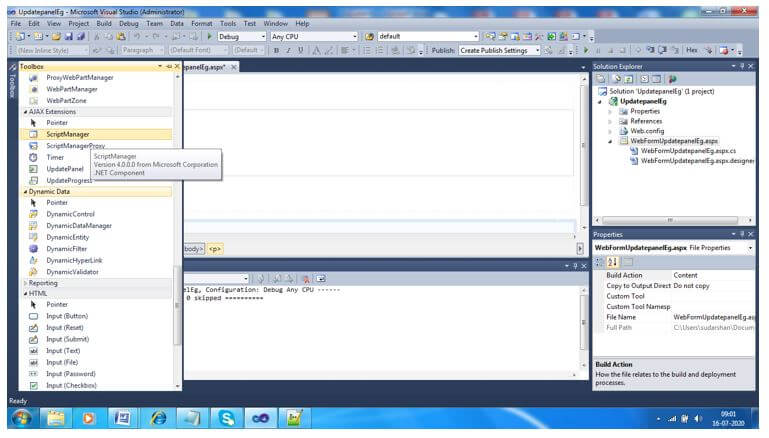Click the Start Debugging green arrow

[x=210, y=36]
